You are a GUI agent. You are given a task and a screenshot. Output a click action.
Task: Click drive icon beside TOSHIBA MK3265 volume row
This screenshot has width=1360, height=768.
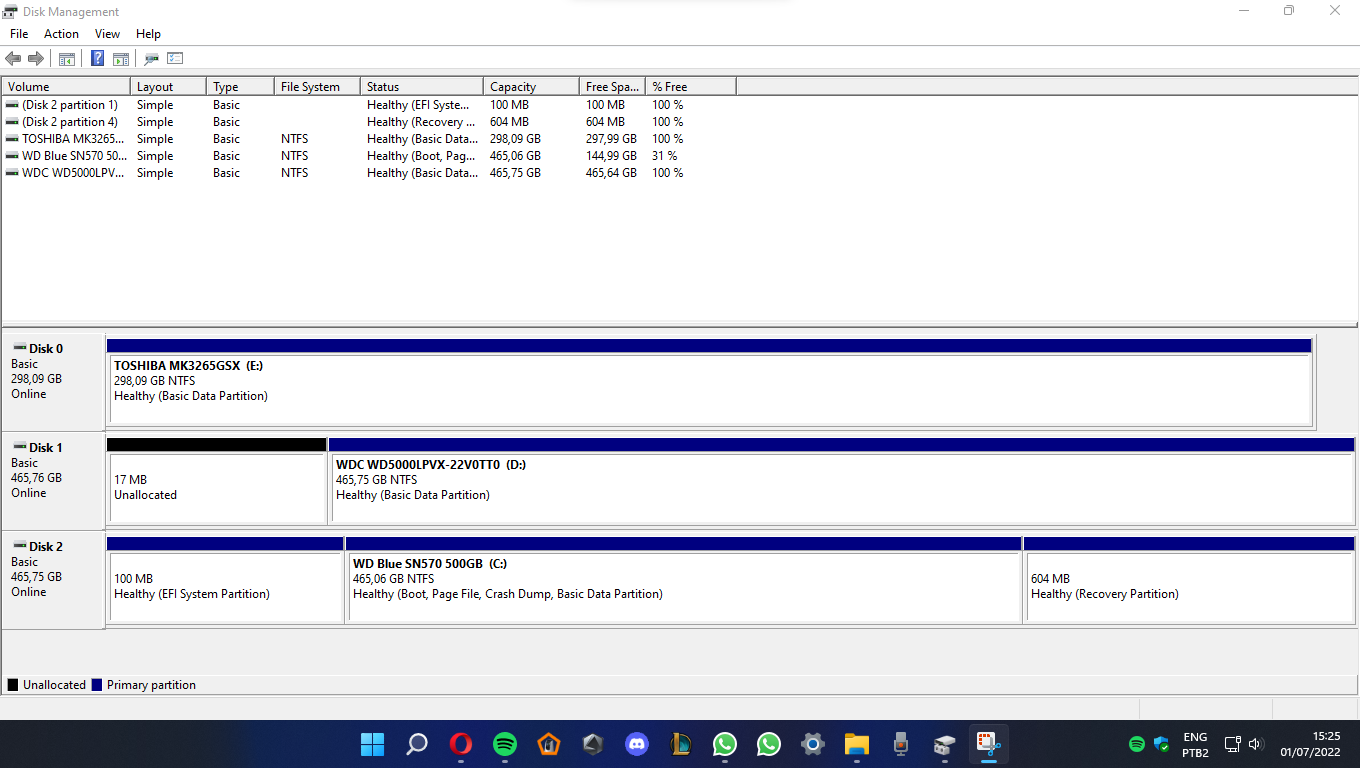12,139
